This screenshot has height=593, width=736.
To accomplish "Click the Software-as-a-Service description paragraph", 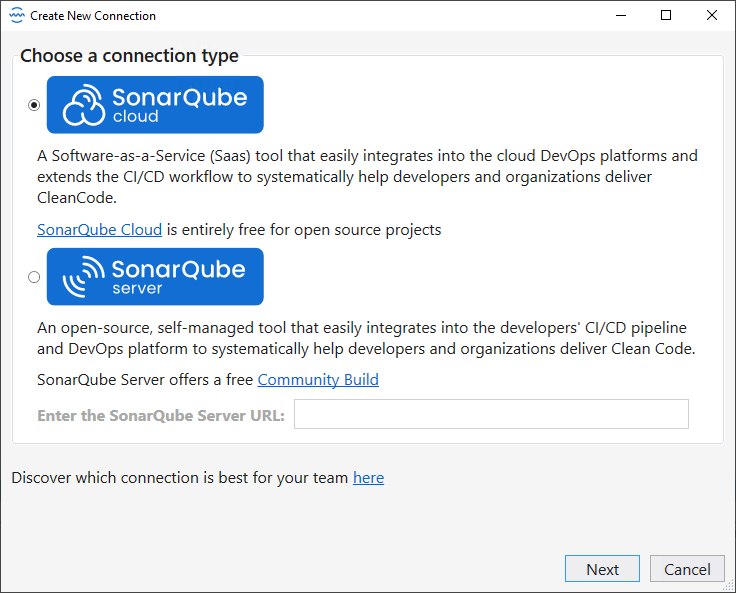I will pos(368,177).
